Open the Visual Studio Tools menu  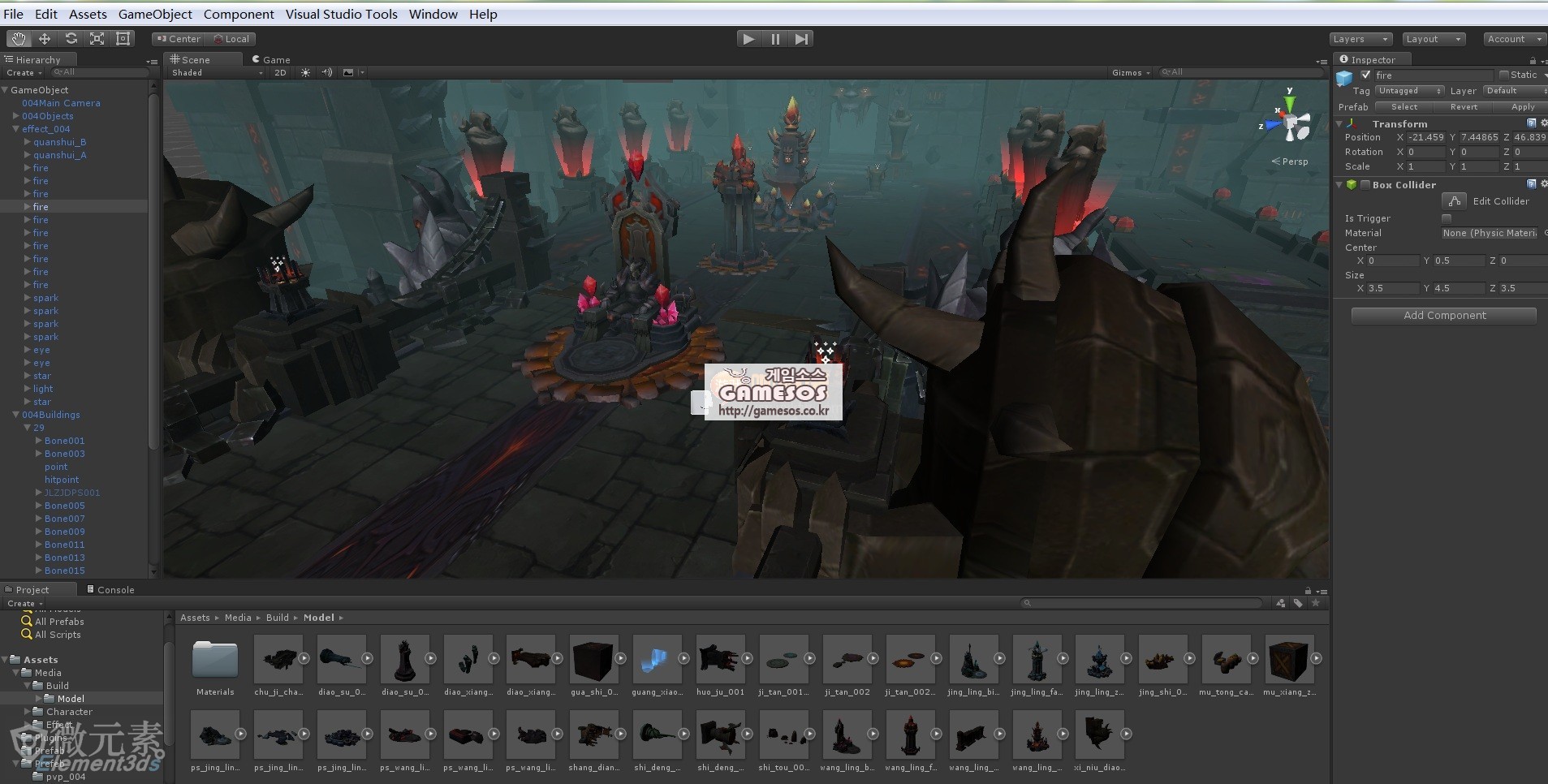[x=341, y=14]
